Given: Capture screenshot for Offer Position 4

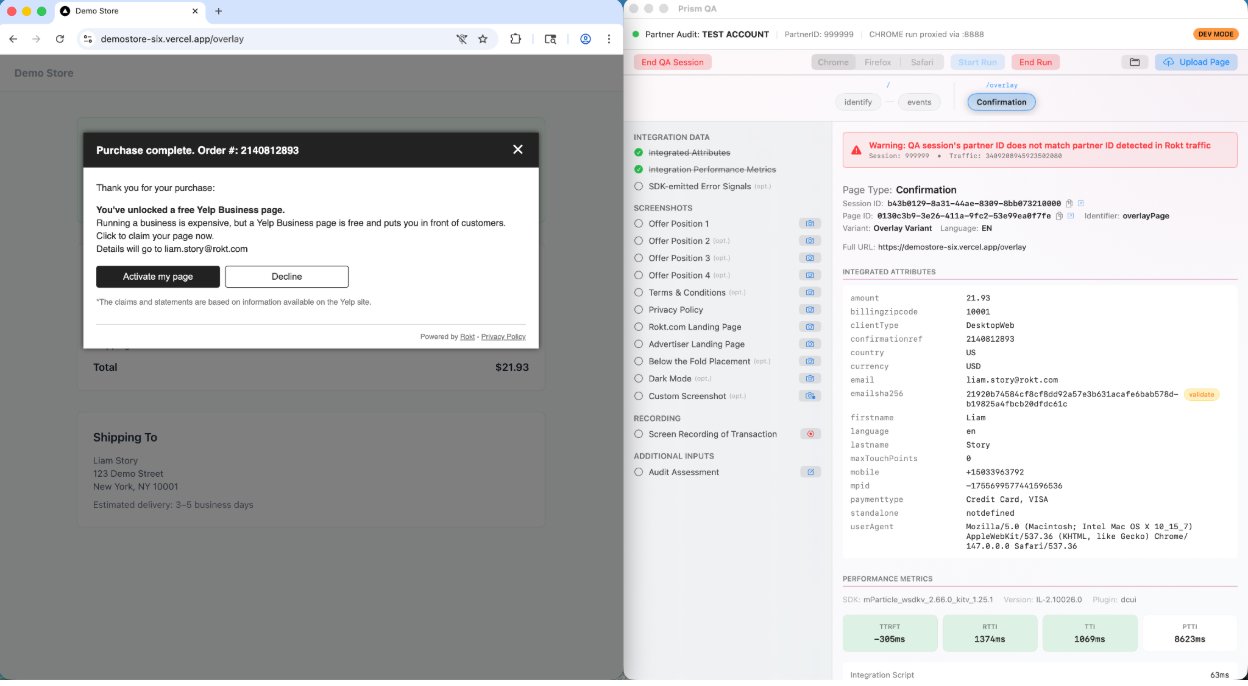Looking at the screenshot, I should 809,275.
